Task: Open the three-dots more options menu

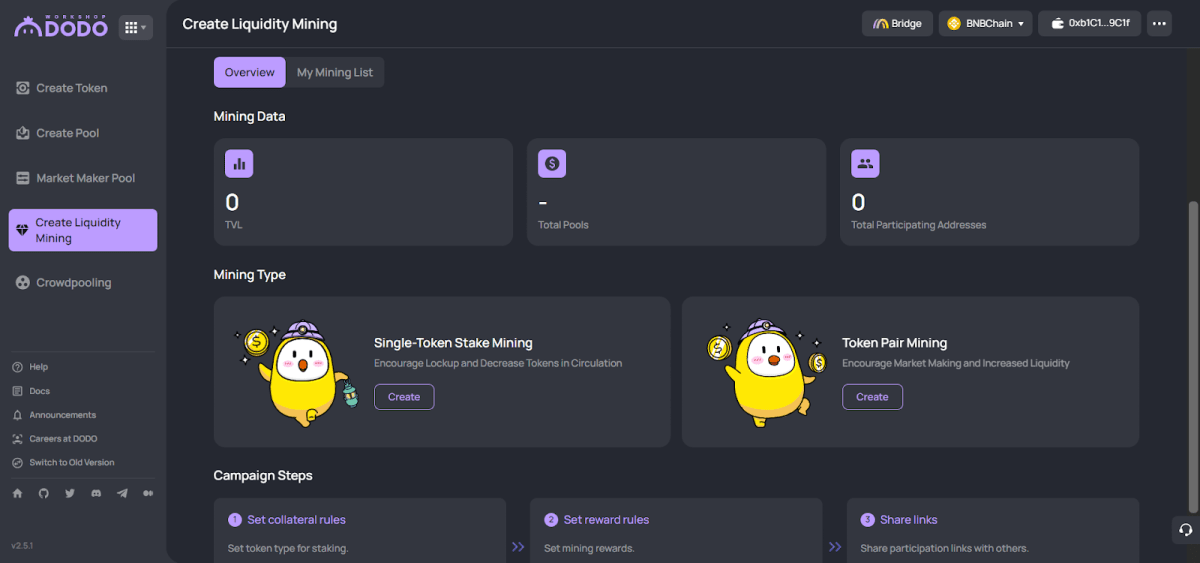Action: tap(1159, 23)
